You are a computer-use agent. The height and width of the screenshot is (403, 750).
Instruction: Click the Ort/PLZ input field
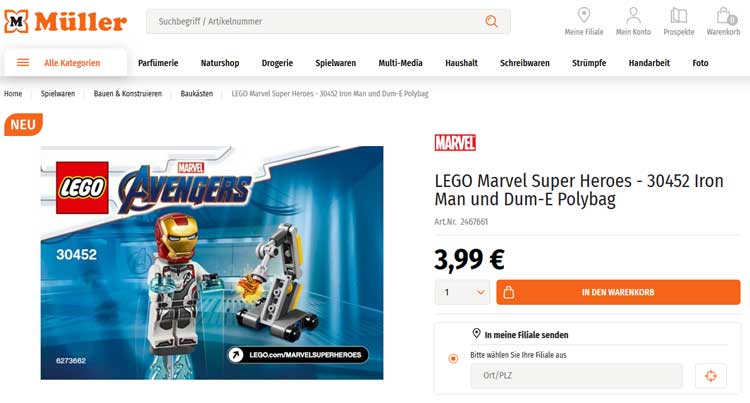pos(576,376)
